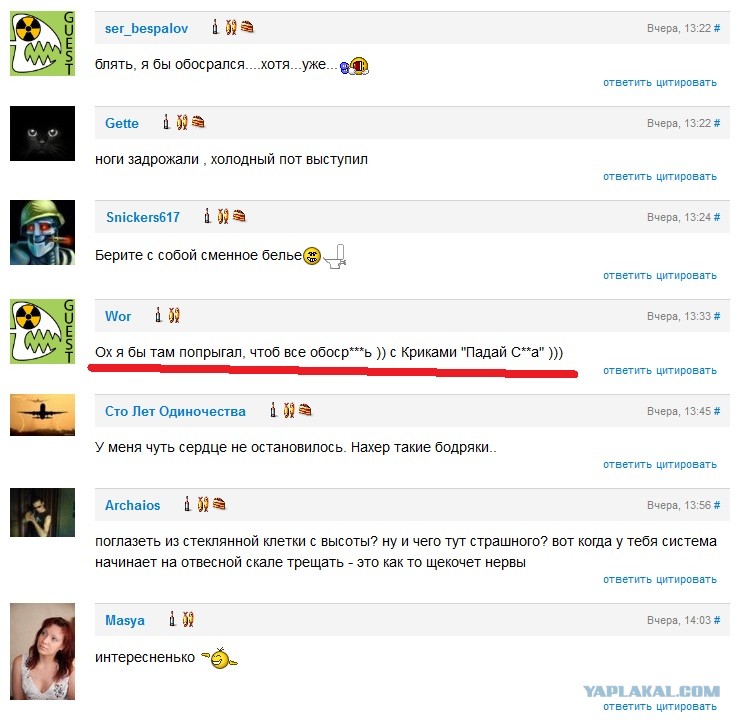
Task: Click the # permalink of the 13:33 comment
Action: pos(717,316)
